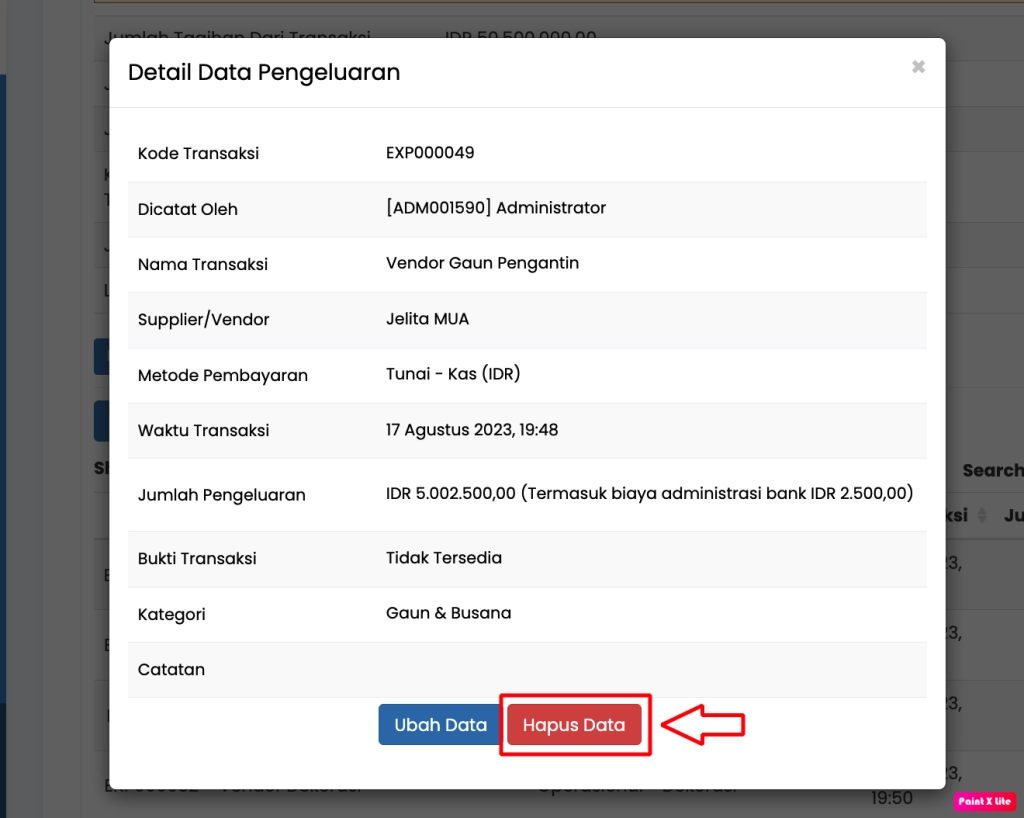Click the Tidak Tersedia proof value
1024x818 pixels.
444,557
